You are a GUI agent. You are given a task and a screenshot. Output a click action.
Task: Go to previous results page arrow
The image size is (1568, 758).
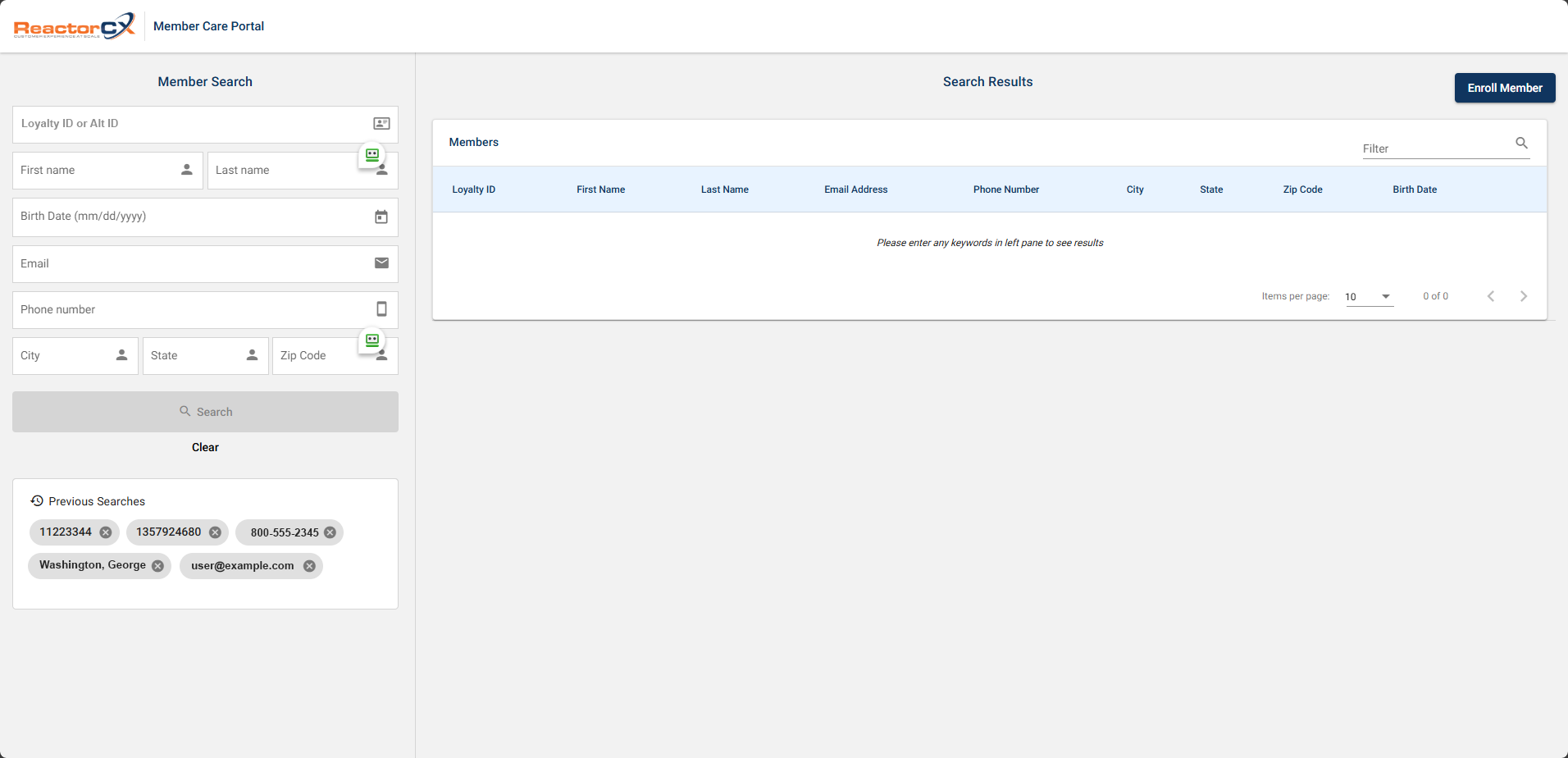pos(1491,296)
